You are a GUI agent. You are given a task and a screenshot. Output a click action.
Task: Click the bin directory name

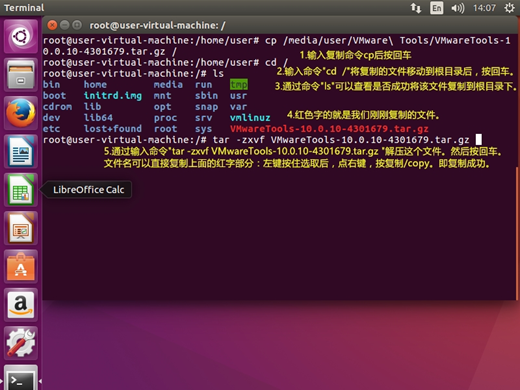click(x=51, y=85)
